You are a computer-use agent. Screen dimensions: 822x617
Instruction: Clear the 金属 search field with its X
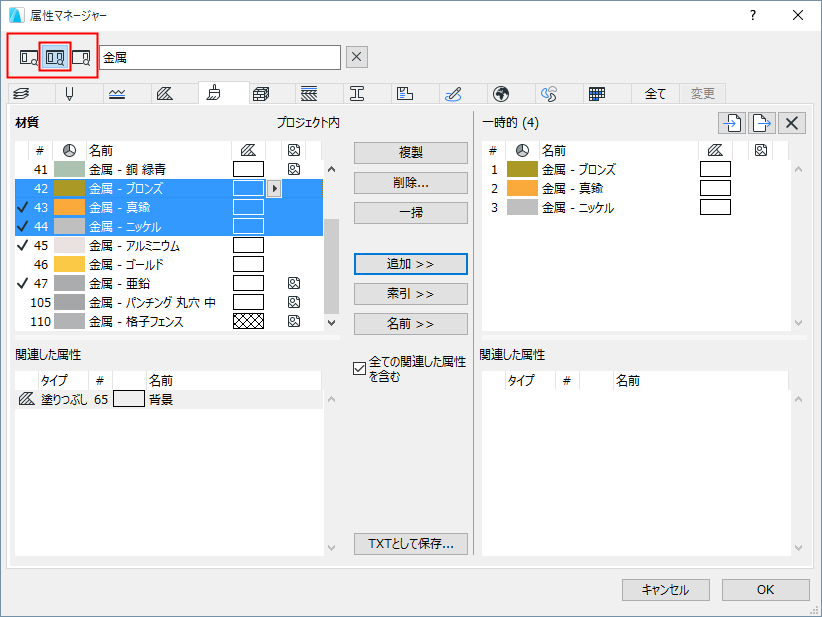356,57
